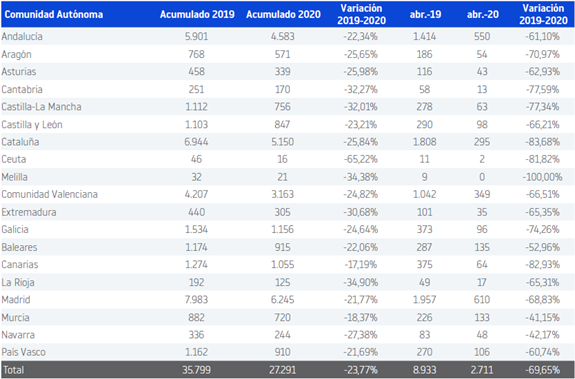Viewport: 575px width, 379px height.
Task: Select the Total row label
Action: tap(13, 370)
